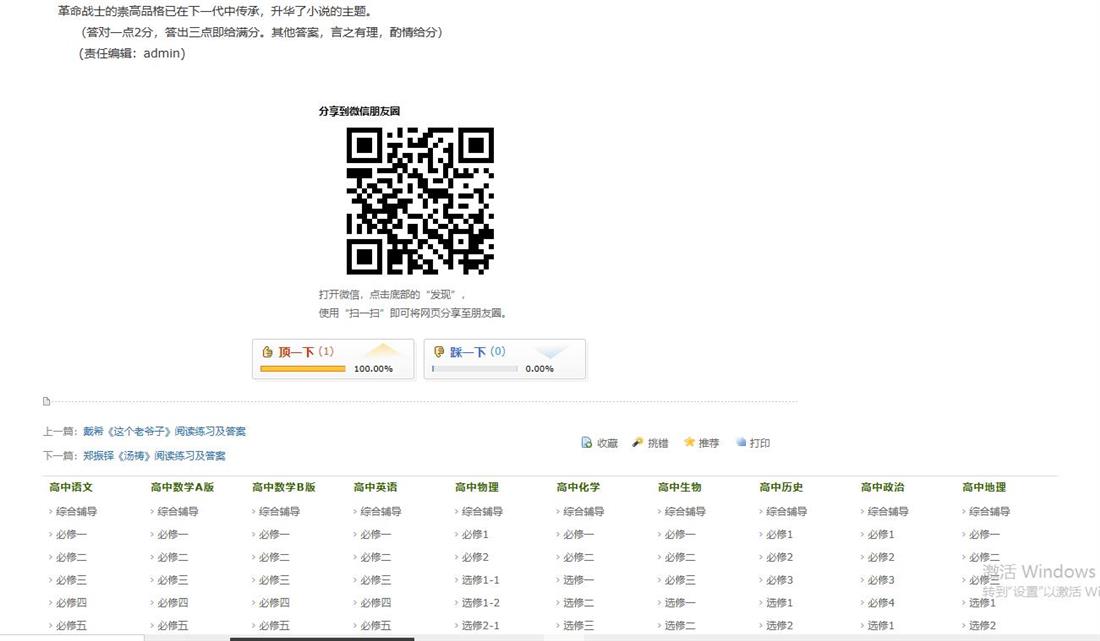
Task: Open next article 郑振铎《汤祷》阅读练习及答案
Action: click(154, 456)
